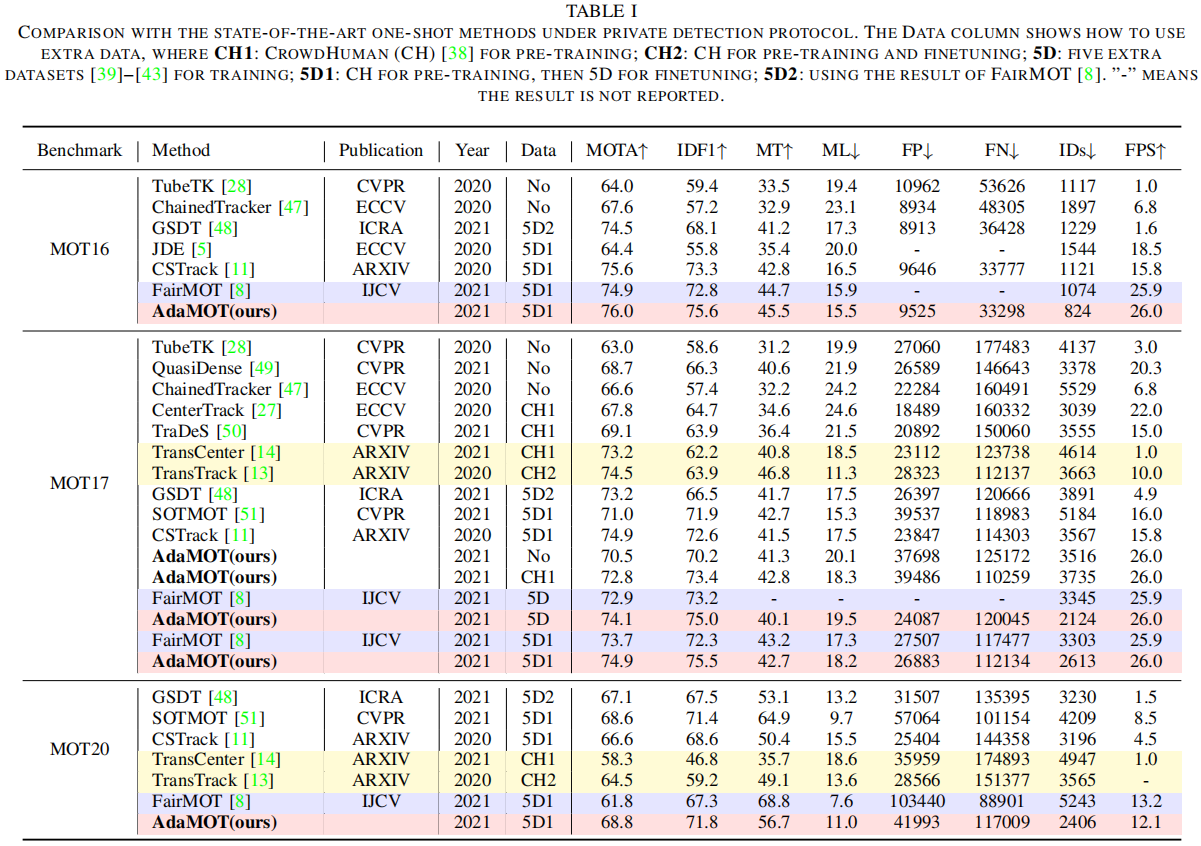The width and height of the screenshot is (1201, 846).
Task: Select FP value 25404
Action: 916,739
